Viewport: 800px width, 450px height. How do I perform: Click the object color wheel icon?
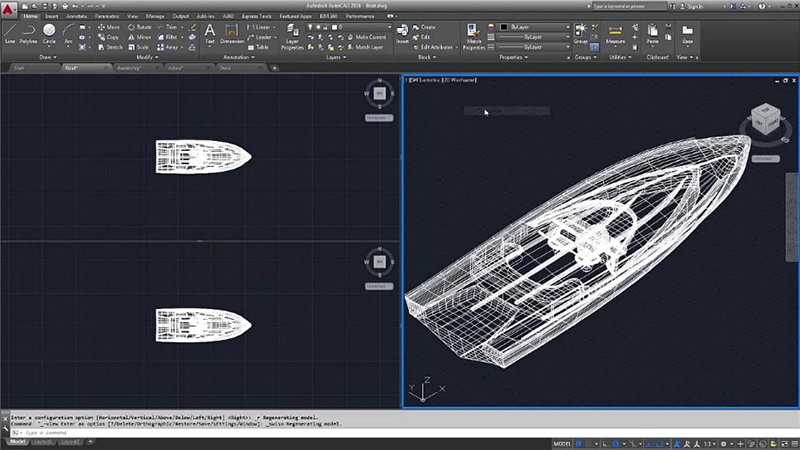click(491, 27)
